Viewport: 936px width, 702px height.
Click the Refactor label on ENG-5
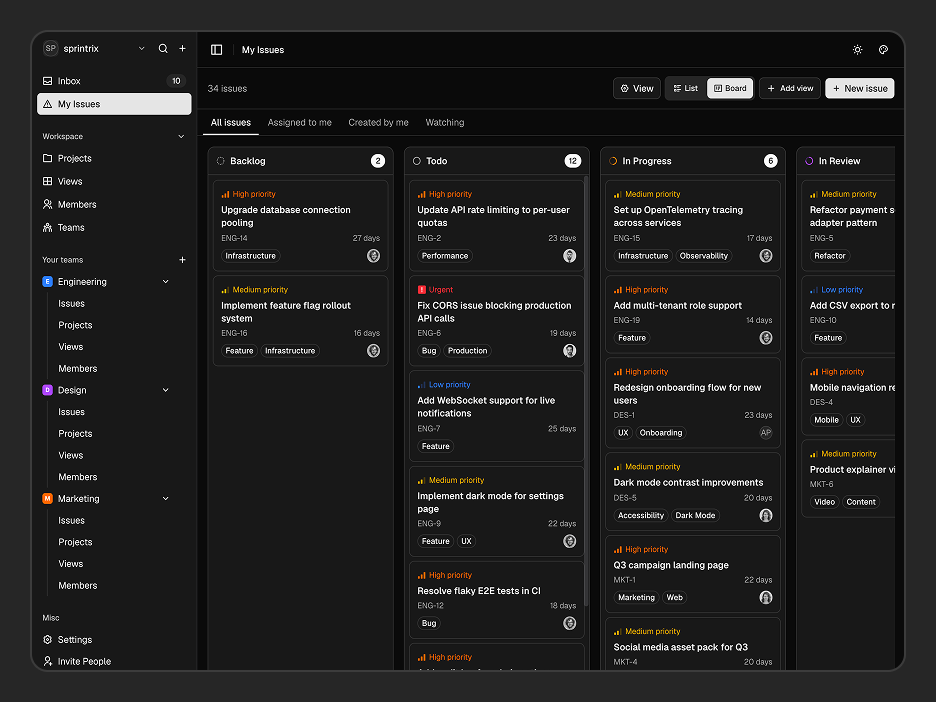click(x=830, y=256)
